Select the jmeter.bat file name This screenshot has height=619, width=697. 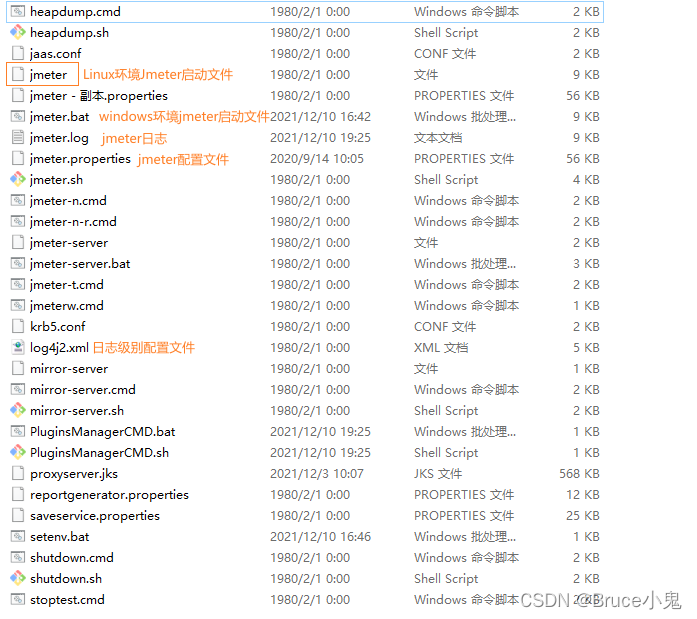(x=60, y=116)
